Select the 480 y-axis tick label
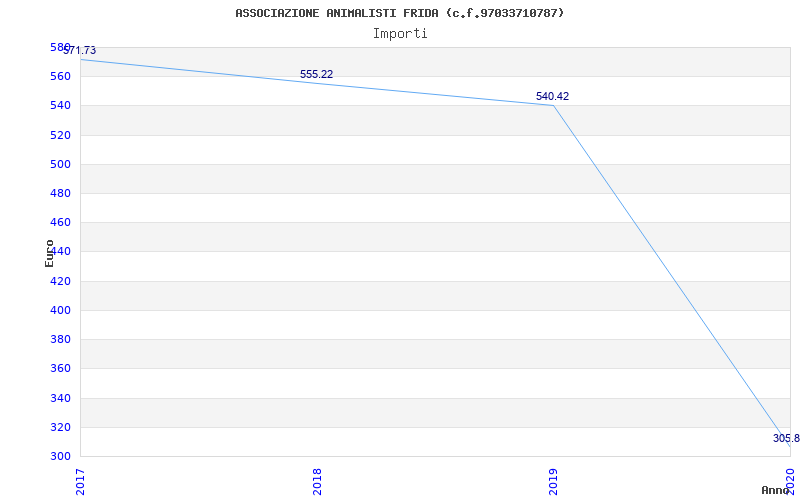Viewport: 800px width, 500px height. click(x=60, y=193)
